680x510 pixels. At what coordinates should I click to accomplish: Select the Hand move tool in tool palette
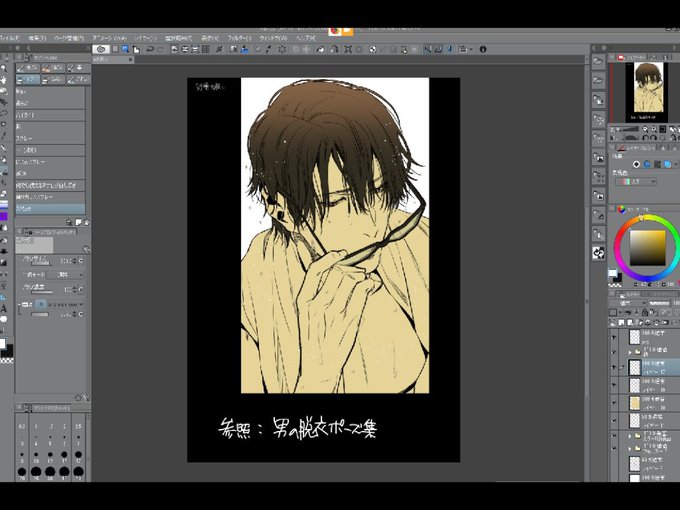click(x=3, y=80)
